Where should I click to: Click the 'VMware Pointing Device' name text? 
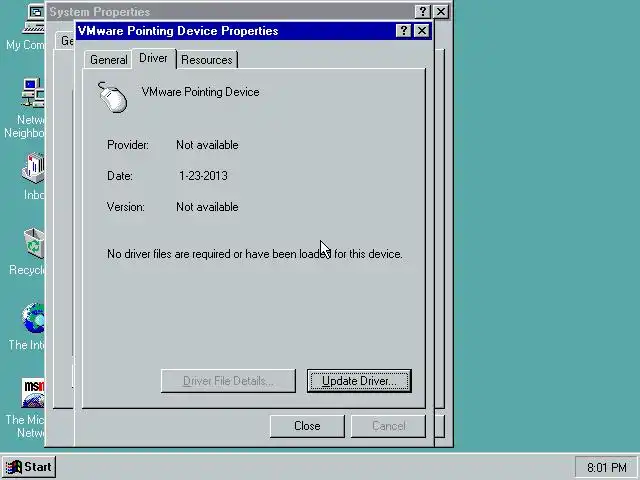[x=200, y=92]
